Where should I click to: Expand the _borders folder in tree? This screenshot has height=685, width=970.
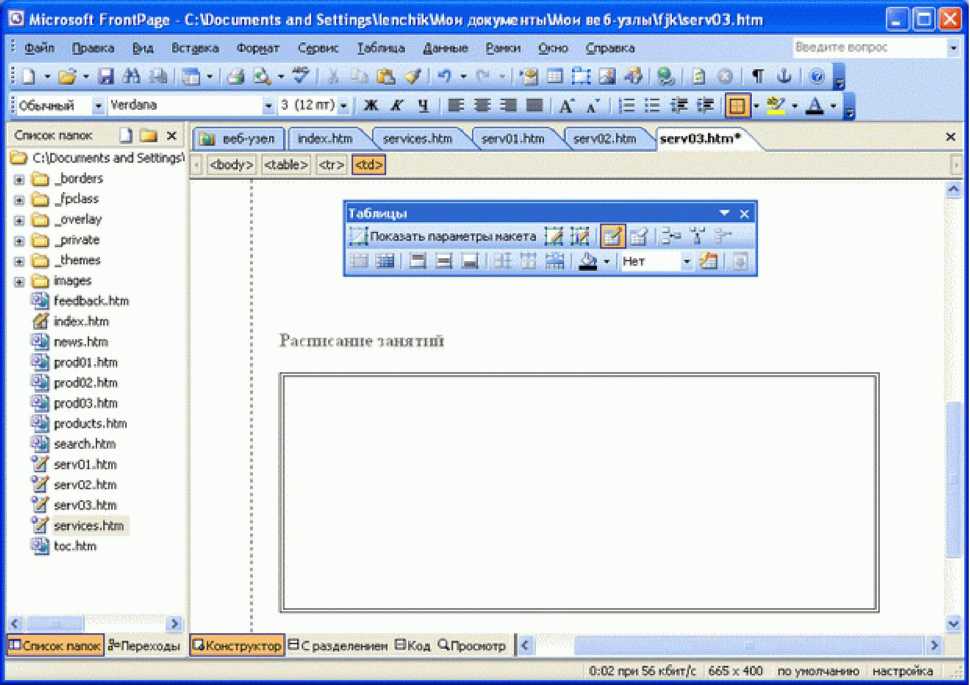18,179
